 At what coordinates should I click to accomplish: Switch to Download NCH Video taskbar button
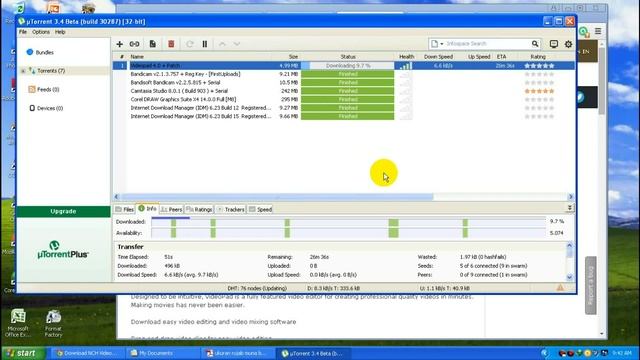(87, 353)
